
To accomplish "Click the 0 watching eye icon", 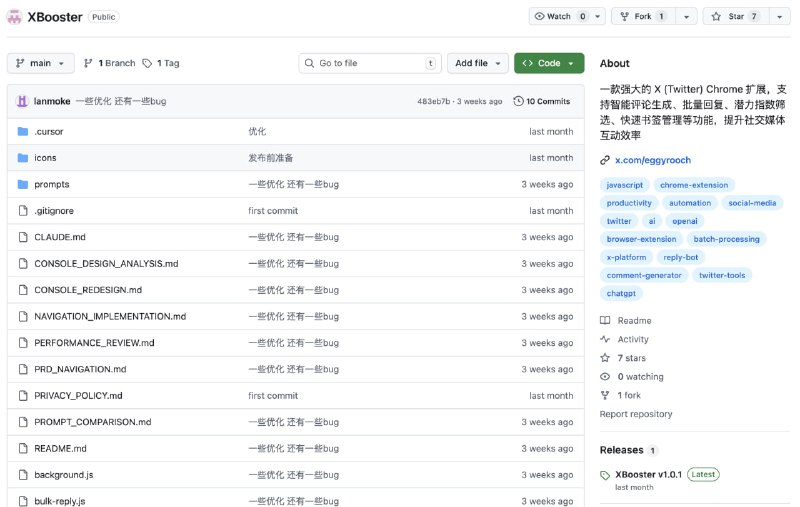I will tap(605, 377).
